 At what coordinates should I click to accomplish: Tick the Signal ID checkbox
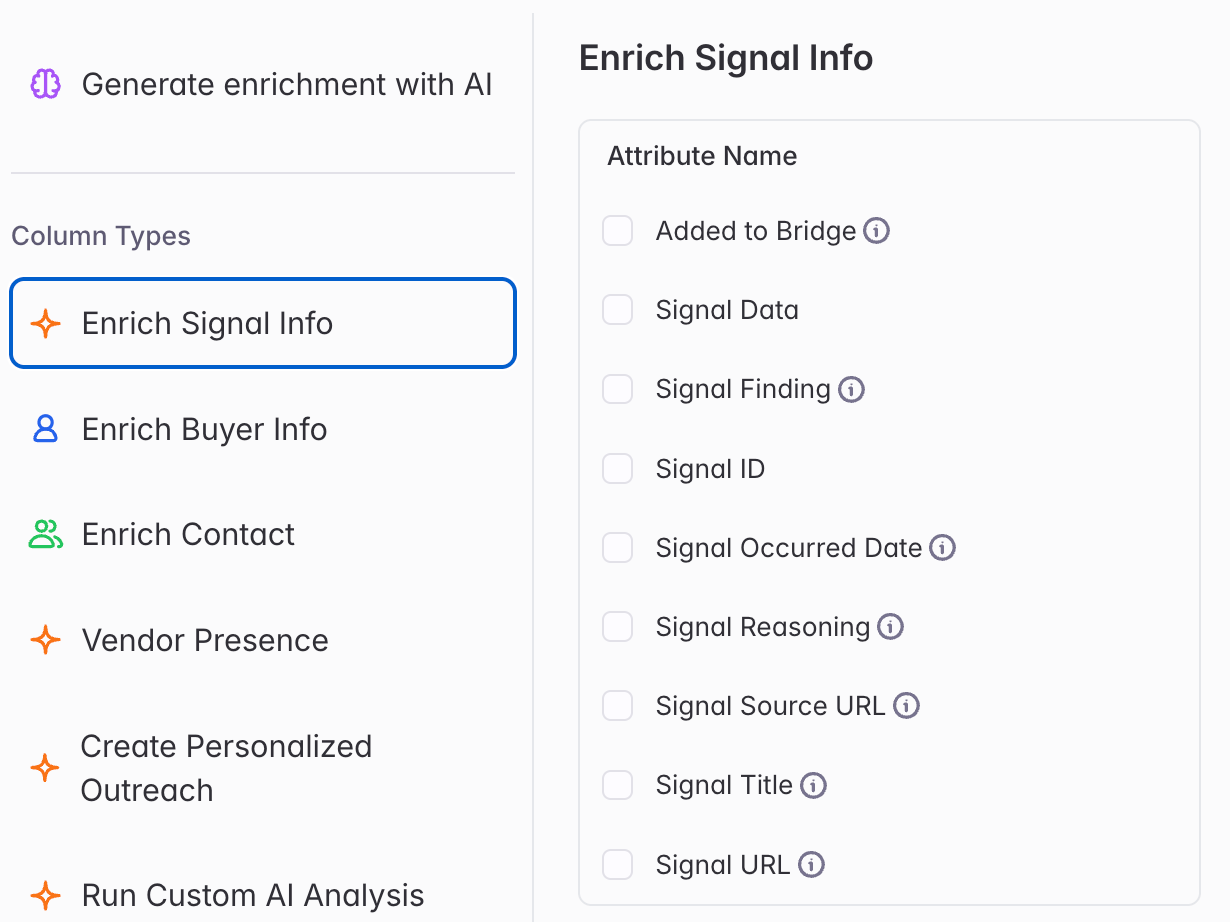pos(618,469)
